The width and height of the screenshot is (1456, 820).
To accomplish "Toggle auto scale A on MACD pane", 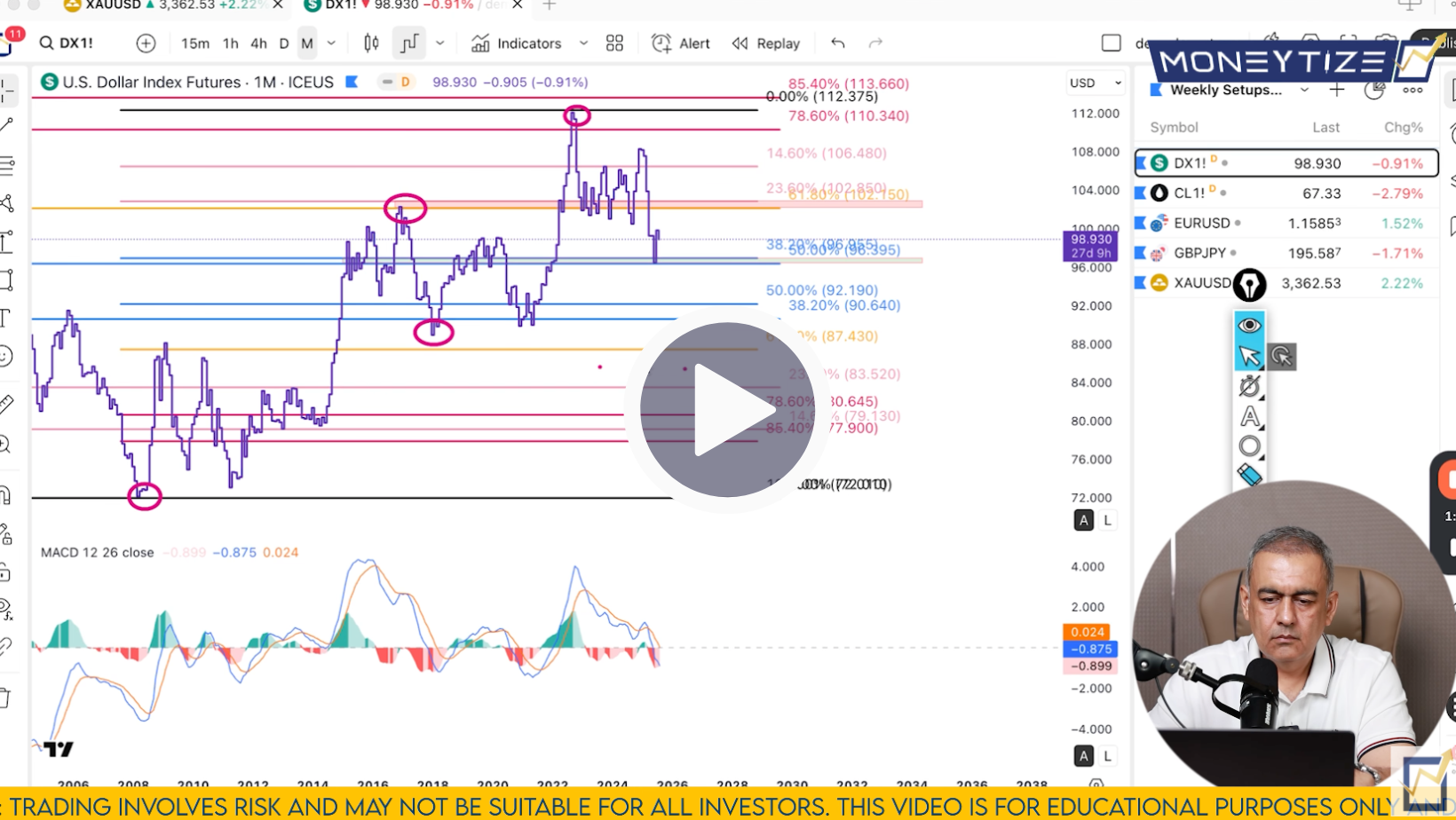I will click(x=1083, y=756).
